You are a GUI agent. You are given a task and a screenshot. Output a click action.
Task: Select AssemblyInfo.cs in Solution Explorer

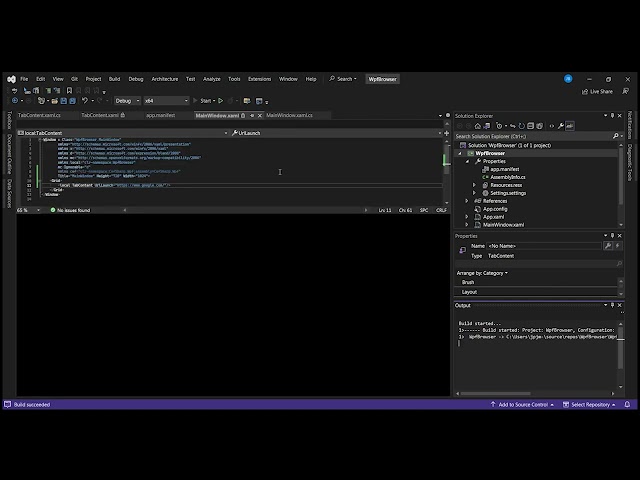point(508,177)
